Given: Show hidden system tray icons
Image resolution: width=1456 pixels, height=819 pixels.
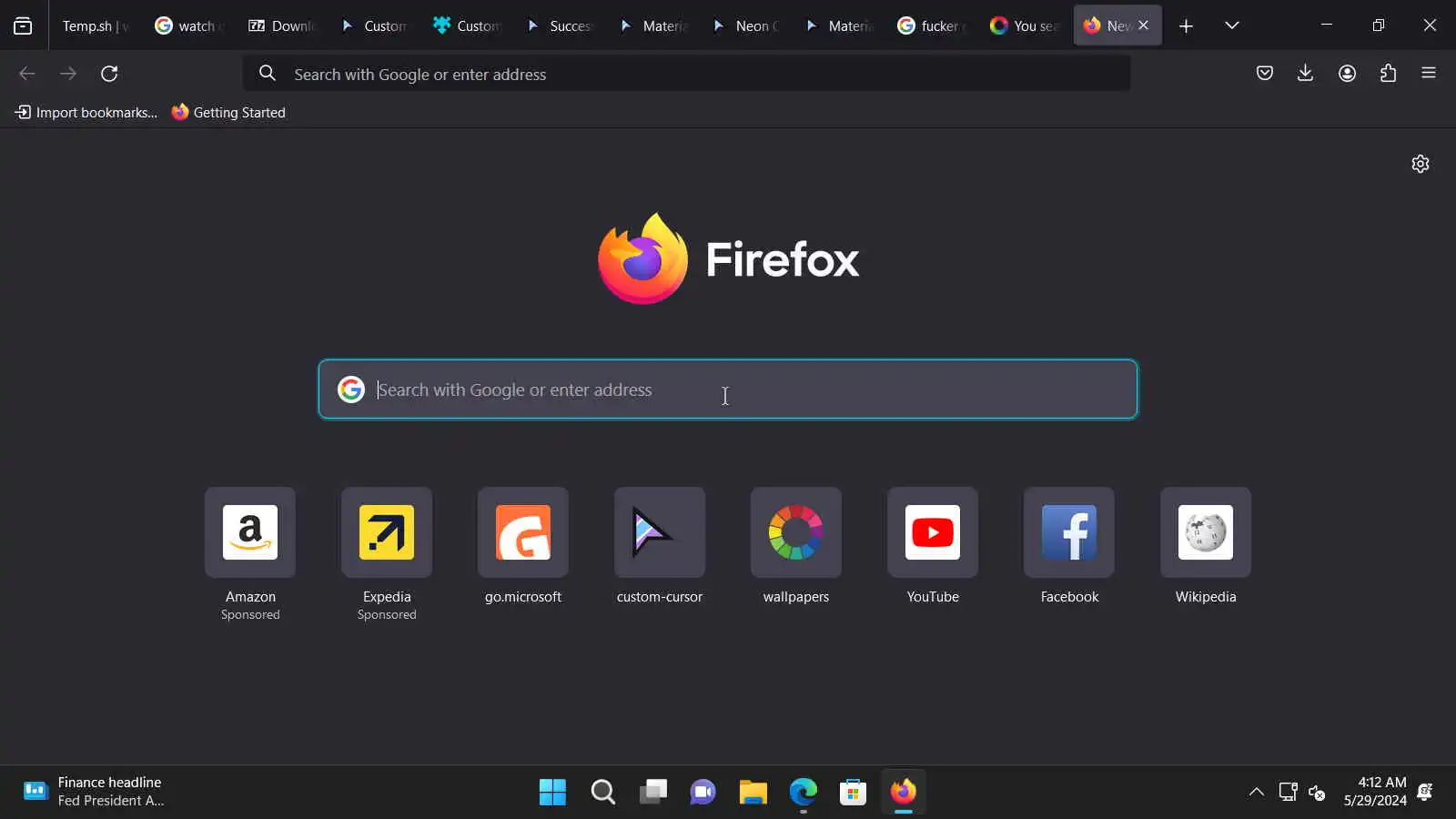Looking at the screenshot, I should tap(1257, 792).
